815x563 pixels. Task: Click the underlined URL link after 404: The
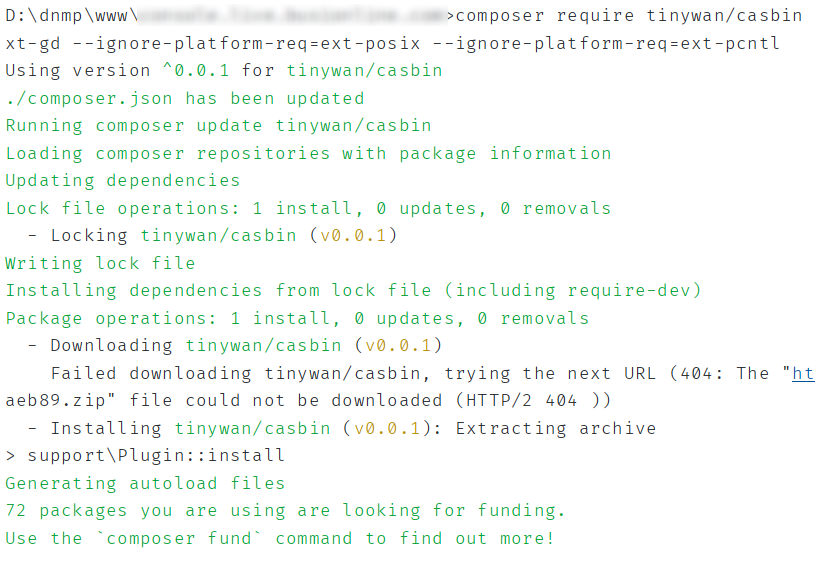coord(803,373)
